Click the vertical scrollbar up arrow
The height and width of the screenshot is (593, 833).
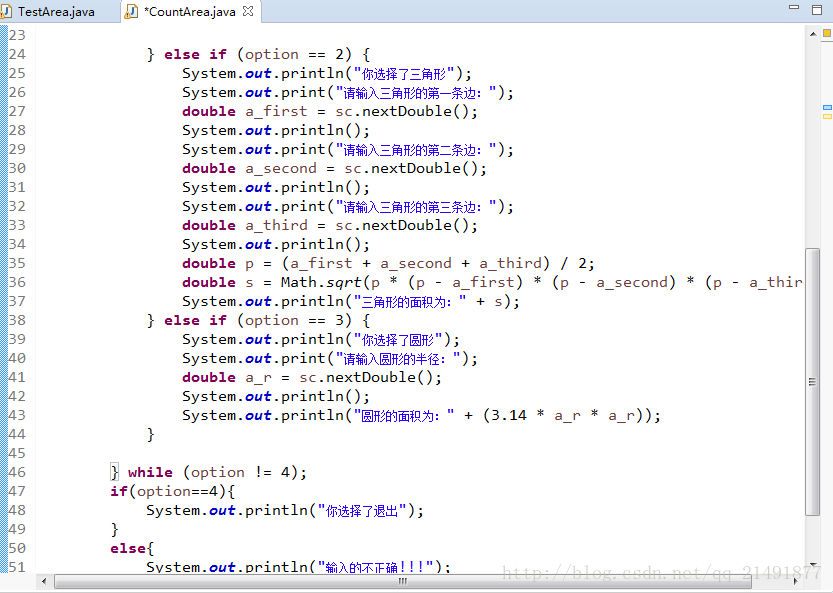pyautogui.click(x=813, y=34)
